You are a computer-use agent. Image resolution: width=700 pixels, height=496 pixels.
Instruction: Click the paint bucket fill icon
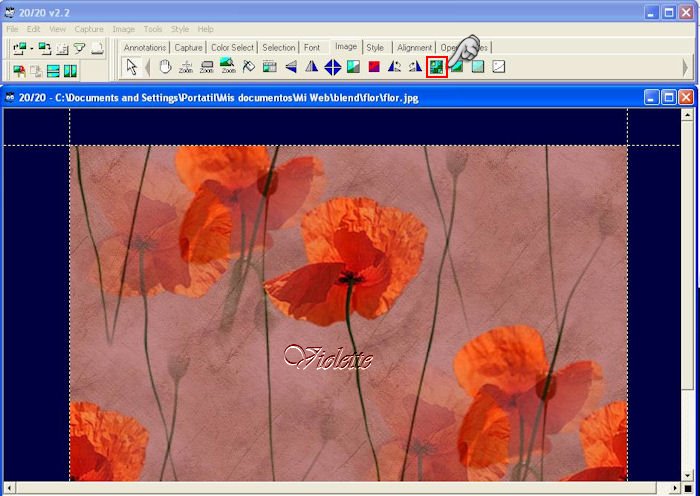tap(249, 67)
